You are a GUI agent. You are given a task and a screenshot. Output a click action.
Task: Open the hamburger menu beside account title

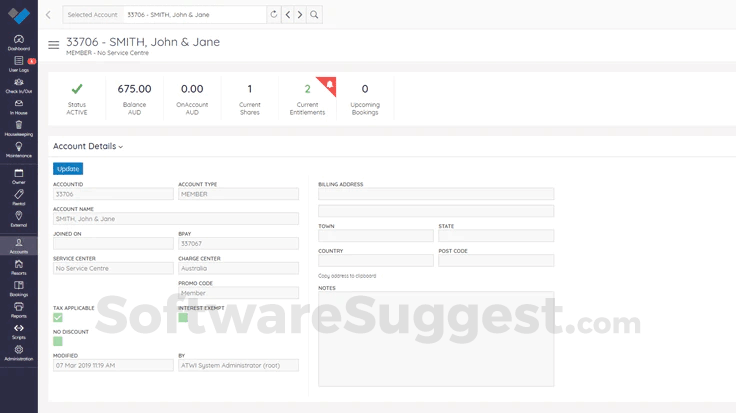coord(54,45)
